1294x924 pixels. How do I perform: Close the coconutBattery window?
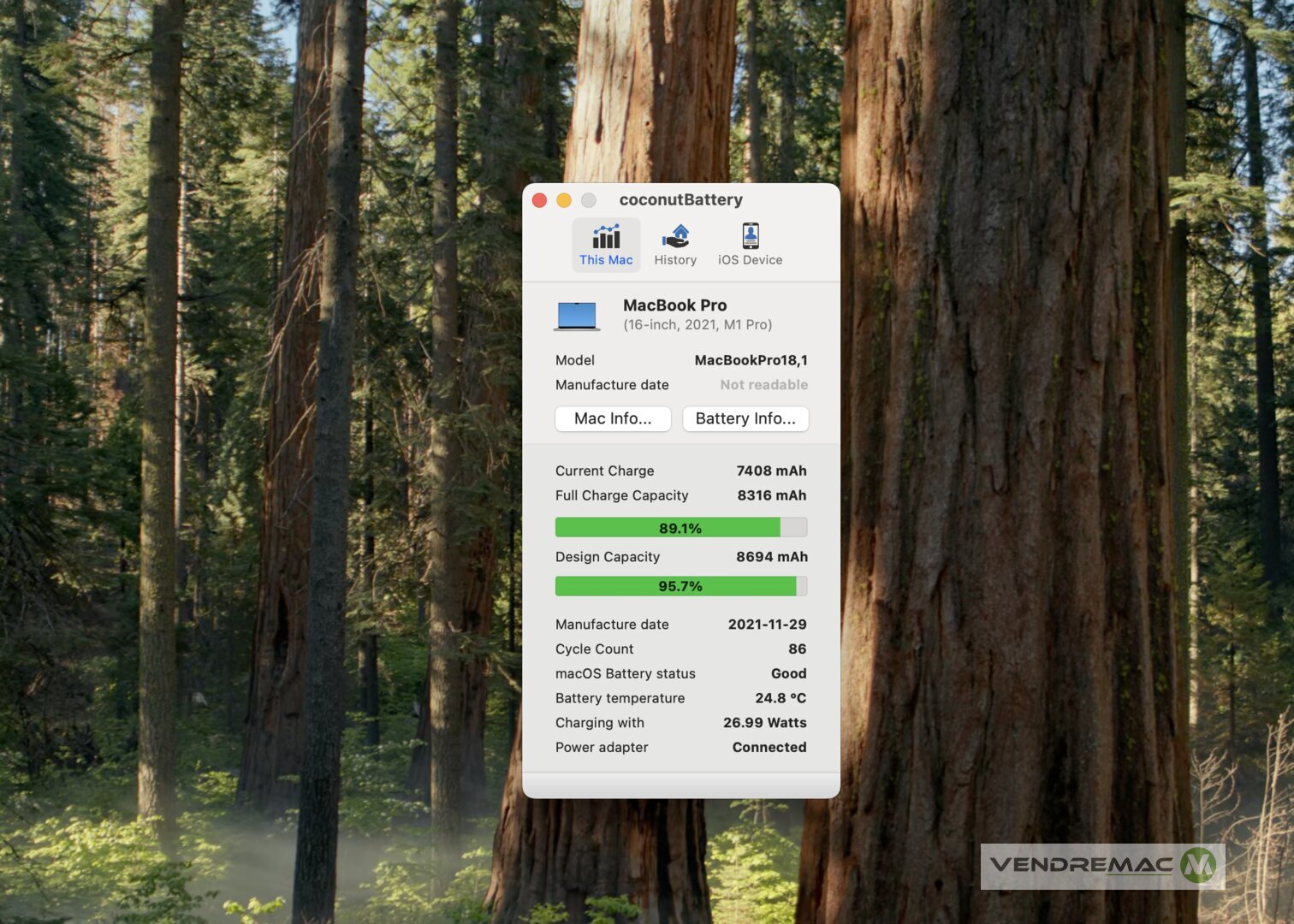point(539,200)
